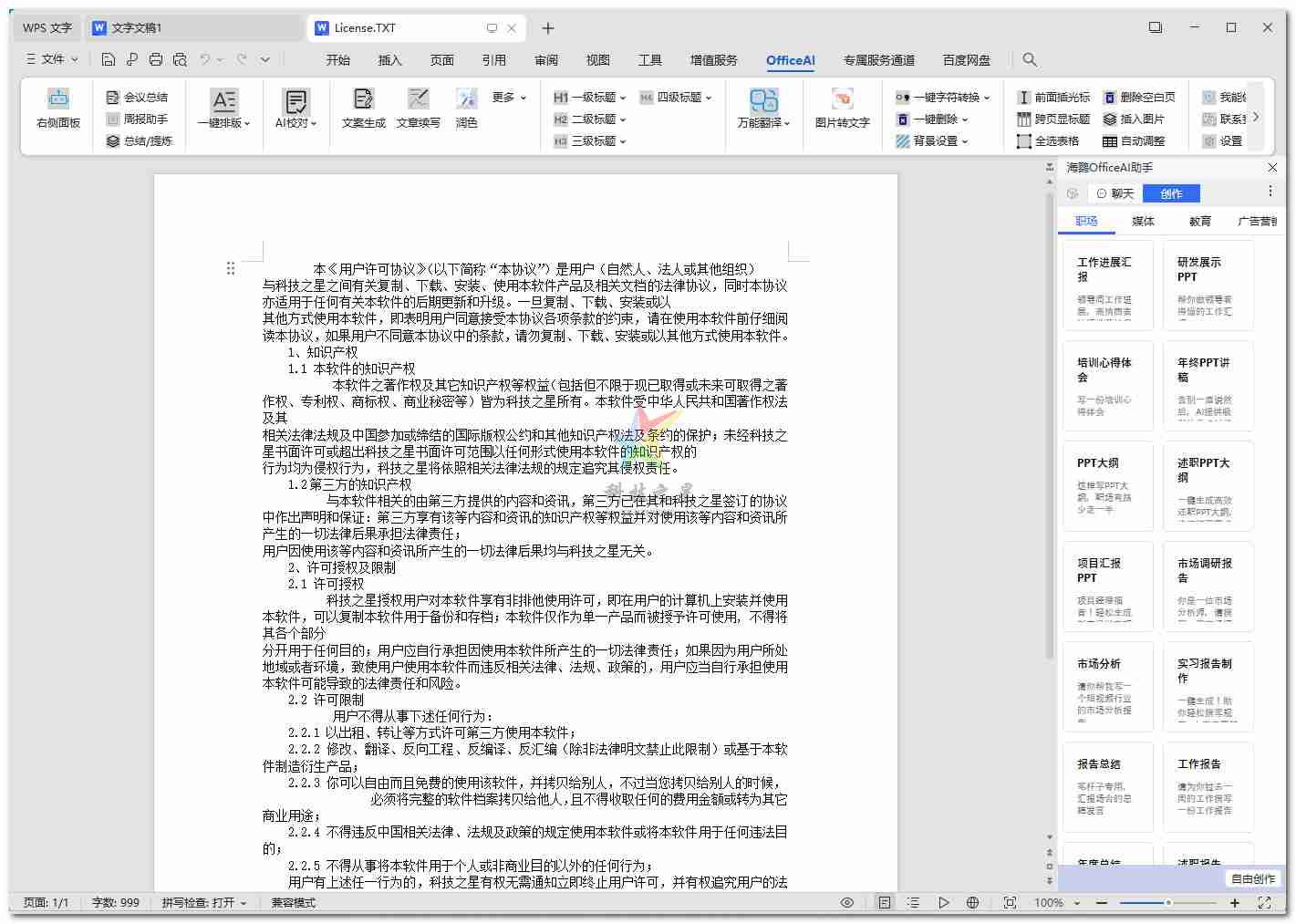Click the 文案生成 icon
1296x924 pixels.
pyautogui.click(x=363, y=109)
